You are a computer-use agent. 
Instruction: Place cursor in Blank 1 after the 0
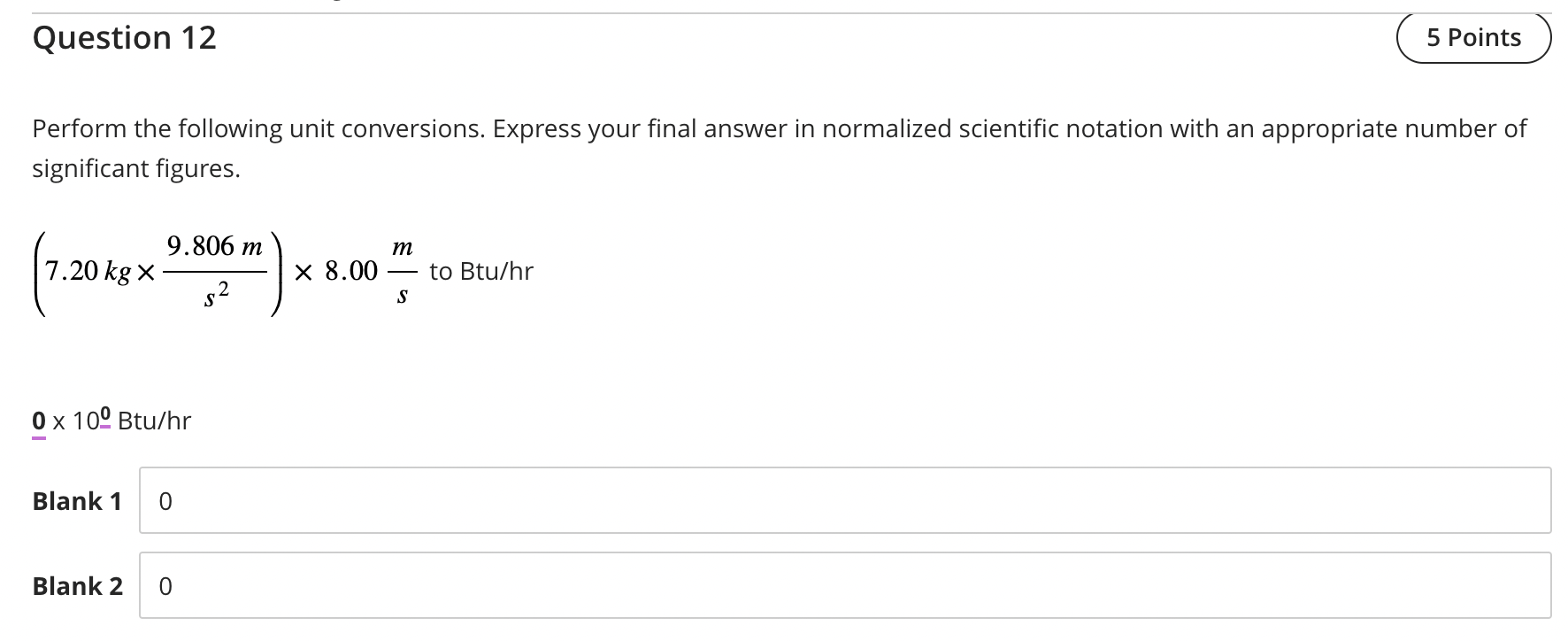(177, 500)
